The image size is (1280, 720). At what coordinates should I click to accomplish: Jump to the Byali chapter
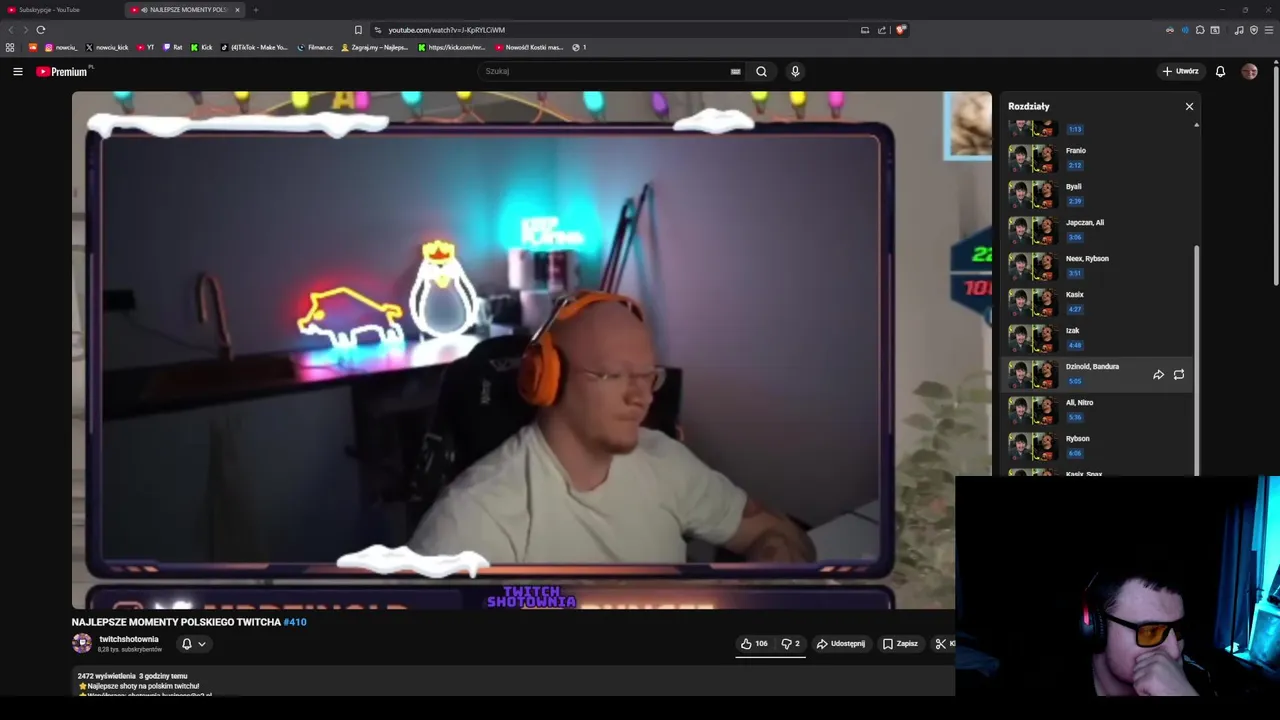pos(1098,194)
